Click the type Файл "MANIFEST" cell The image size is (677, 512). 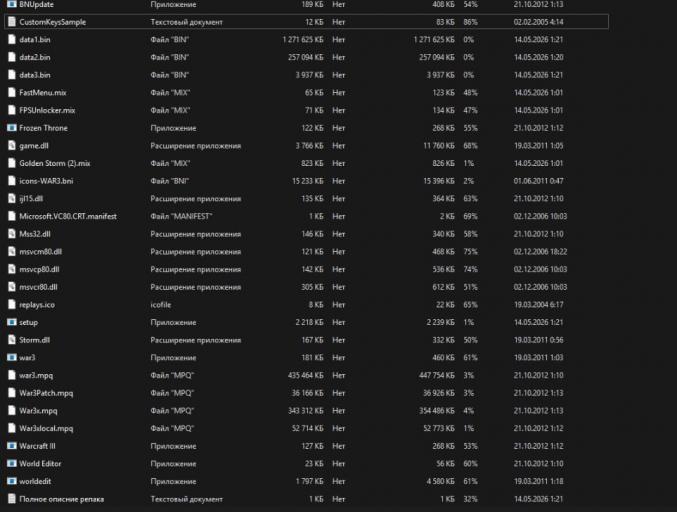[x=181, y=217]
